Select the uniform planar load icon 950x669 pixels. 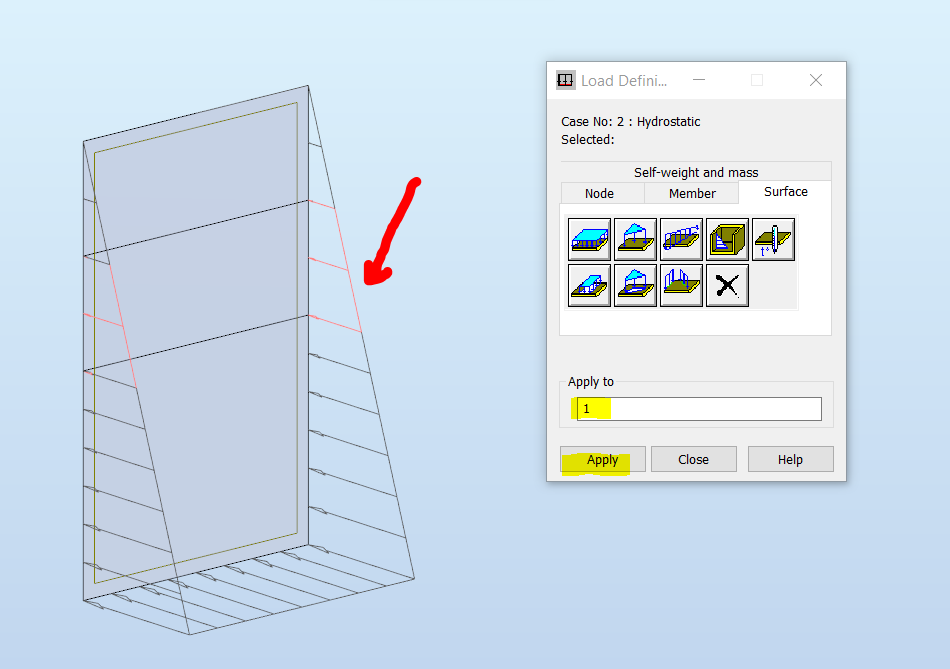(590, 239)
